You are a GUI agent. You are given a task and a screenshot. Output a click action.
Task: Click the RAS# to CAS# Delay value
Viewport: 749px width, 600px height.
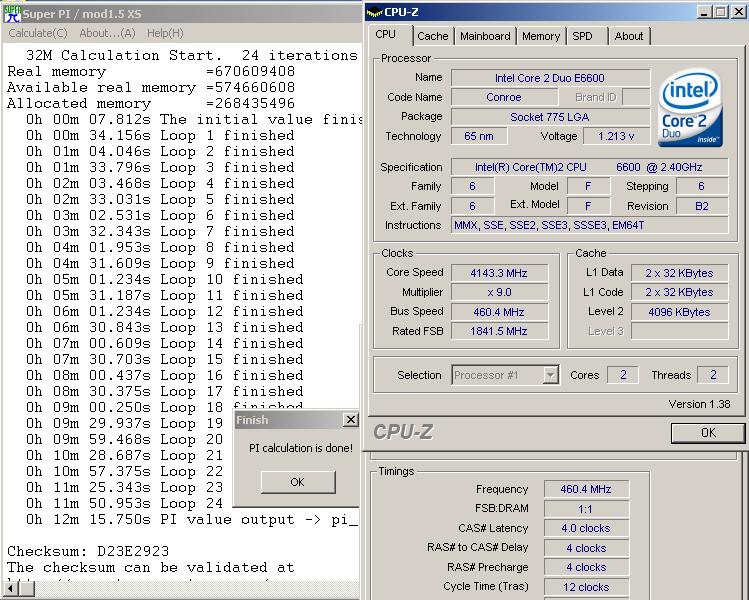586,548
